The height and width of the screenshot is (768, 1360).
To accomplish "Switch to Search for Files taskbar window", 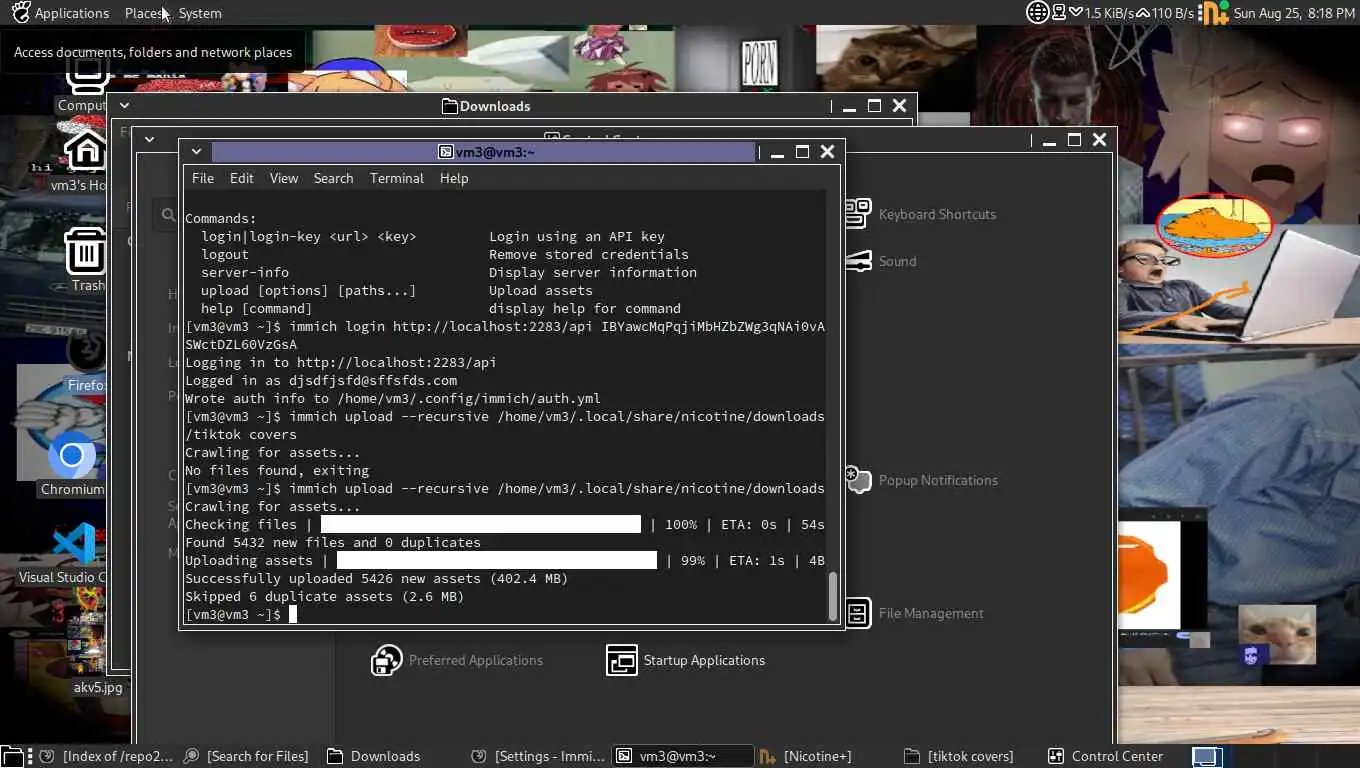I will coord(247,756).
